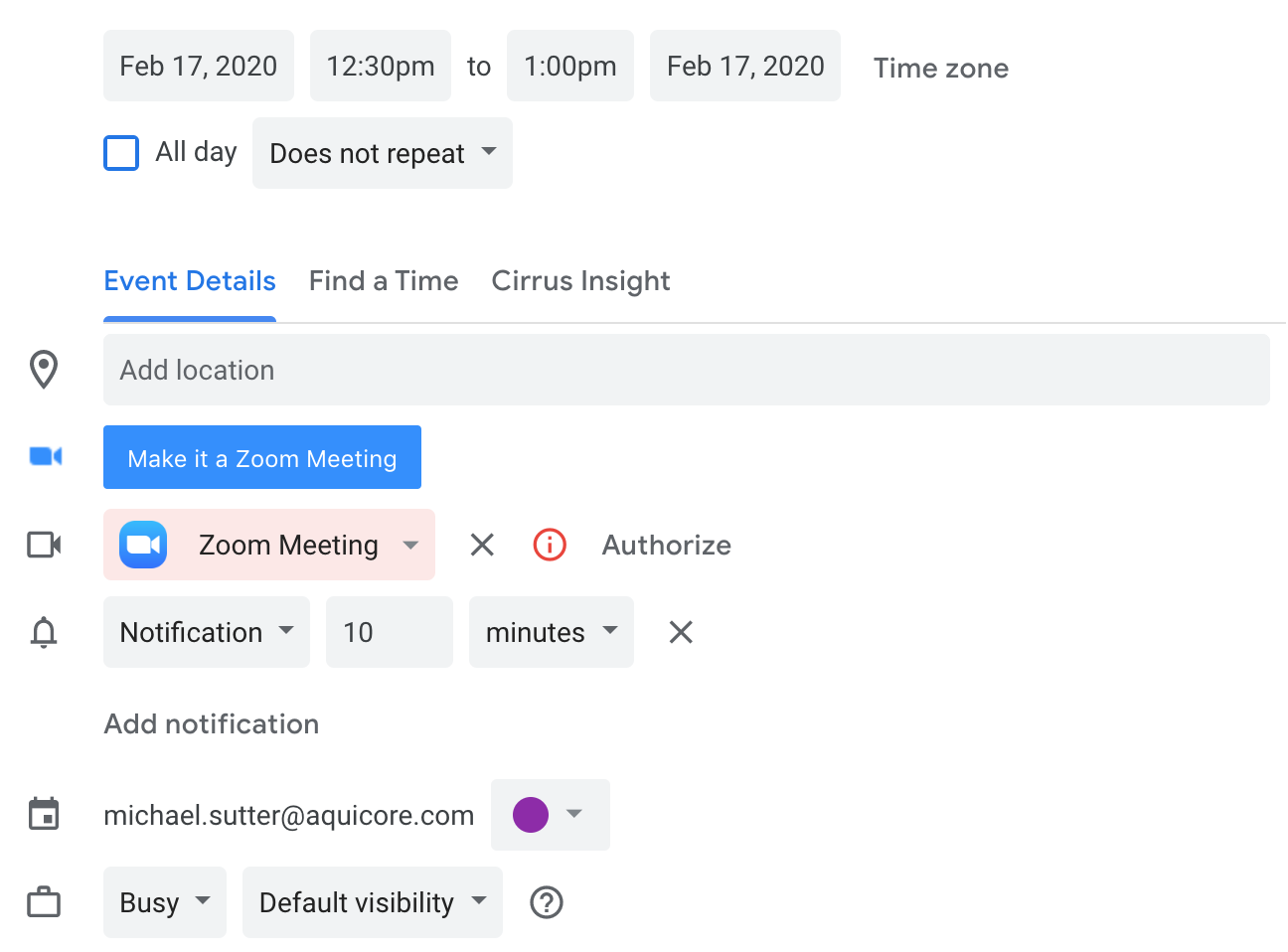Click the notification bell icon
The width and height of the screenshot is (1288, 952).
point(44,632)
